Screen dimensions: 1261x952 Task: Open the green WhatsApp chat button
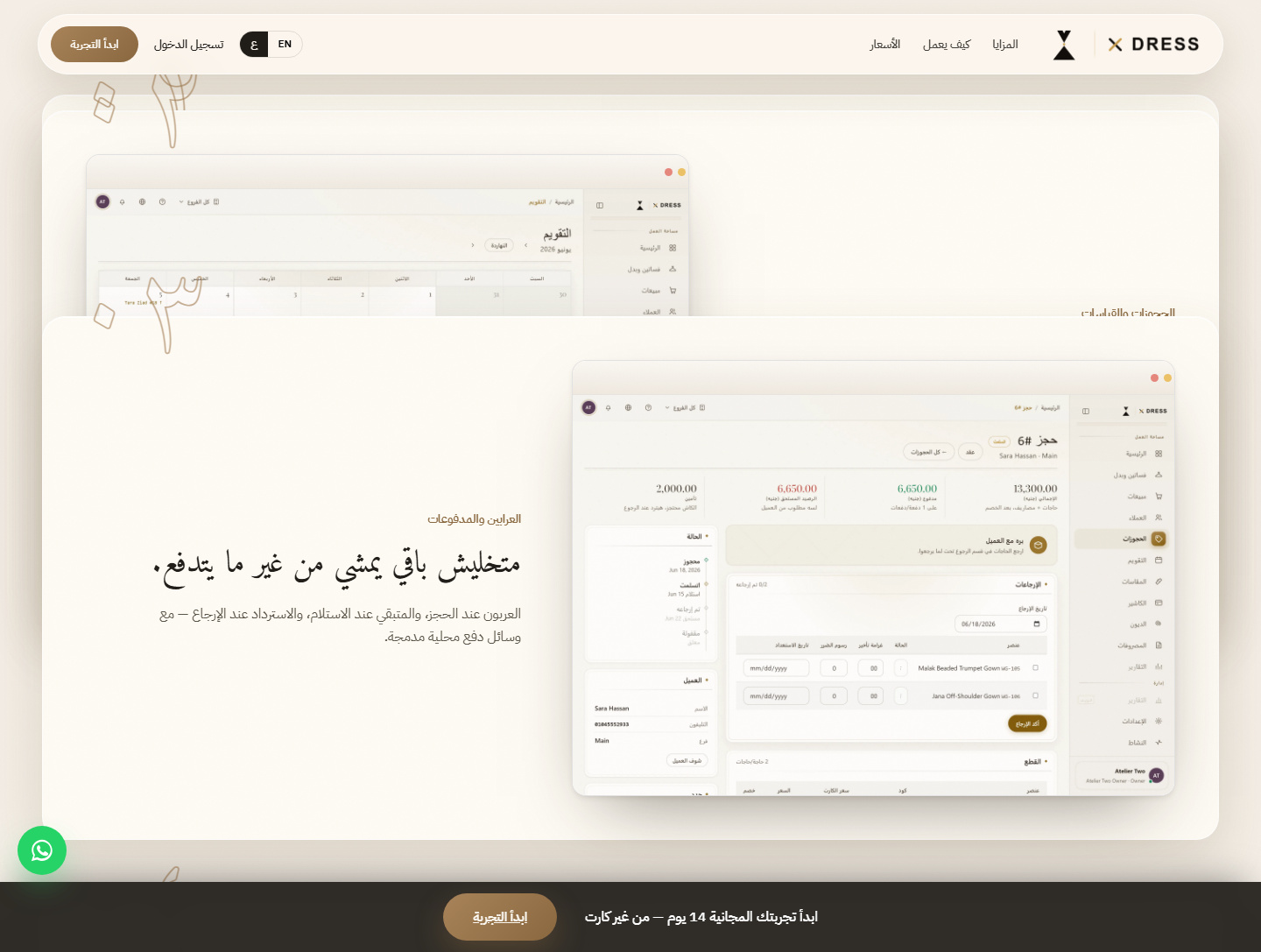pyautogui.click(x=42, y=850)
